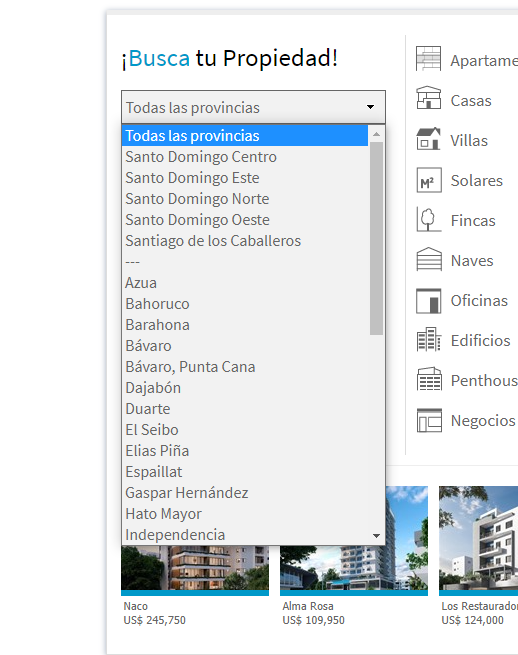Pick Bávaro, Punta Cana option
Viewport: 518px width, 655px height.
tap(190, 367)
